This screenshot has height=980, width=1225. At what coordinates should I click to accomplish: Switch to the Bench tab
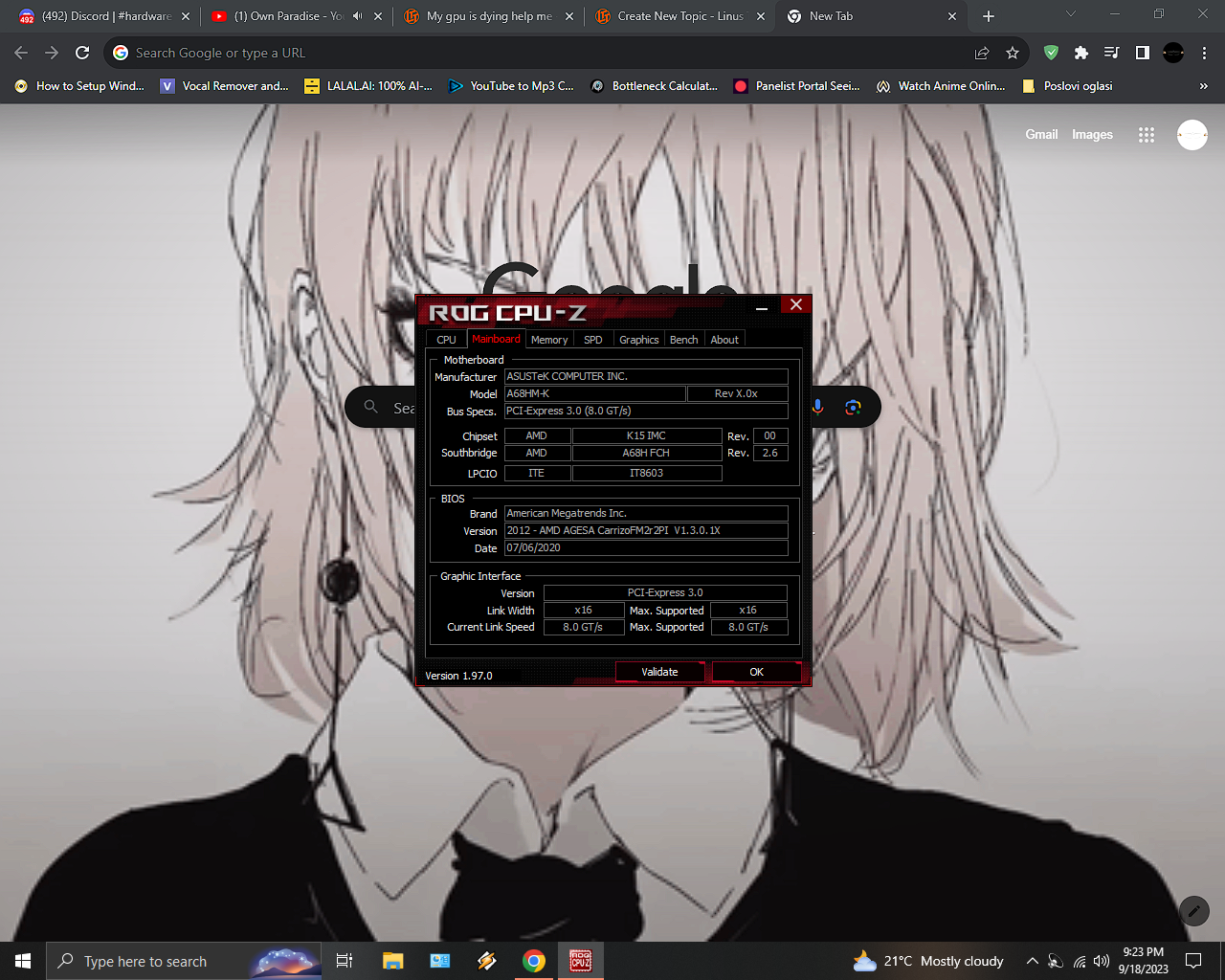pyautogui.click(x=683, y=340)
